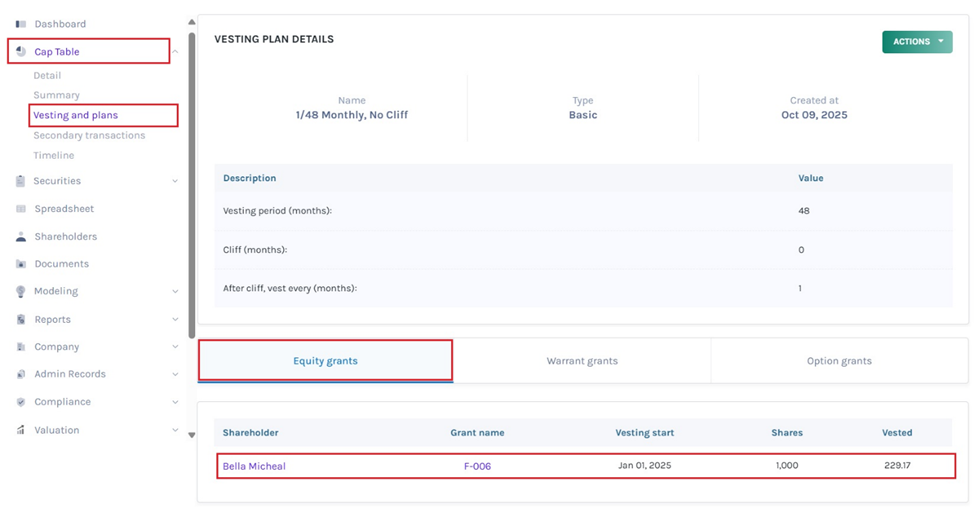The width and height of the screenshot is (974, 508).
Task: Collapse the Cap Table menu chevron
Action: pyautogui.click(x=175, y=52)
